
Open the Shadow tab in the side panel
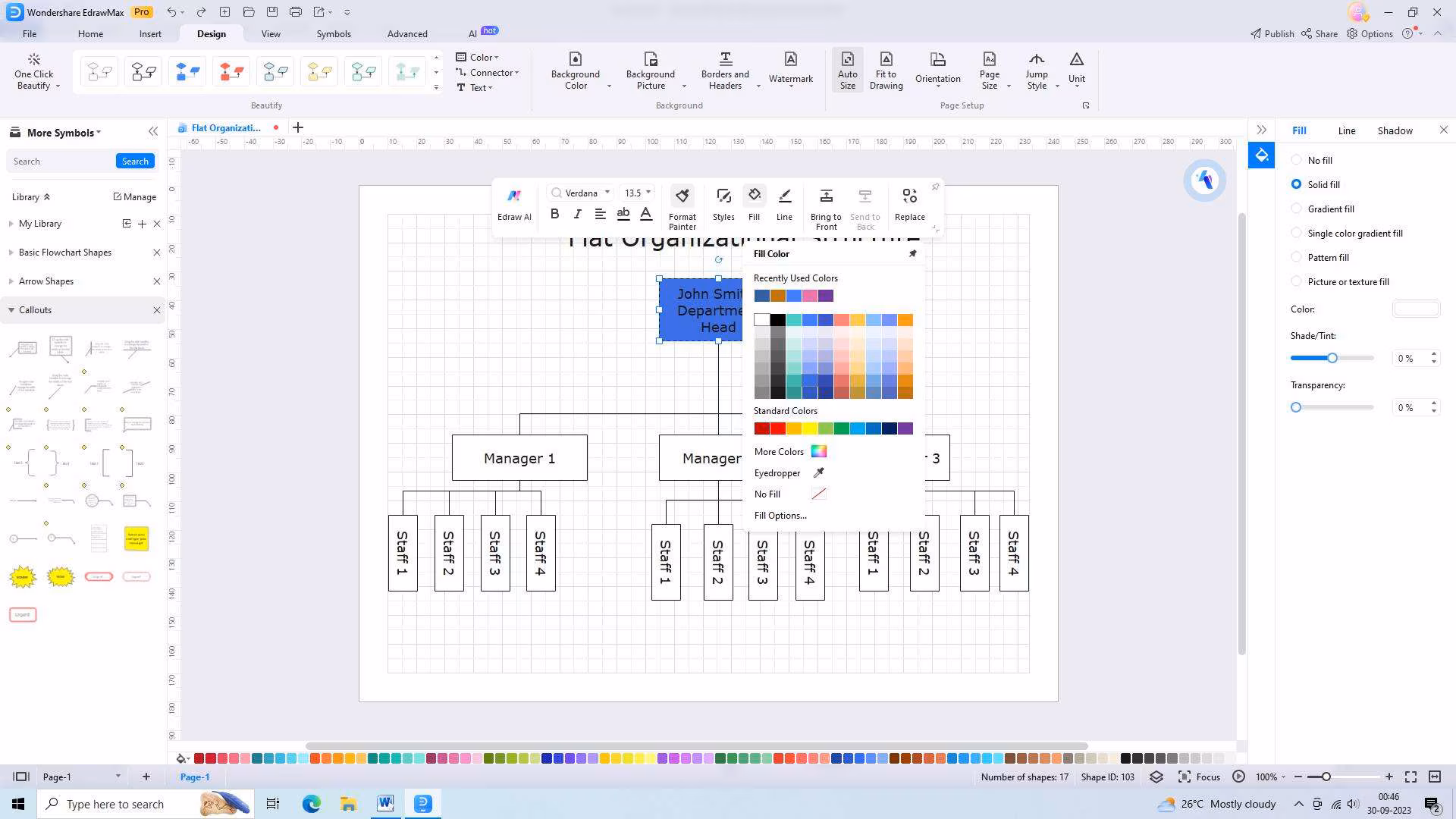click(1395, 130)
